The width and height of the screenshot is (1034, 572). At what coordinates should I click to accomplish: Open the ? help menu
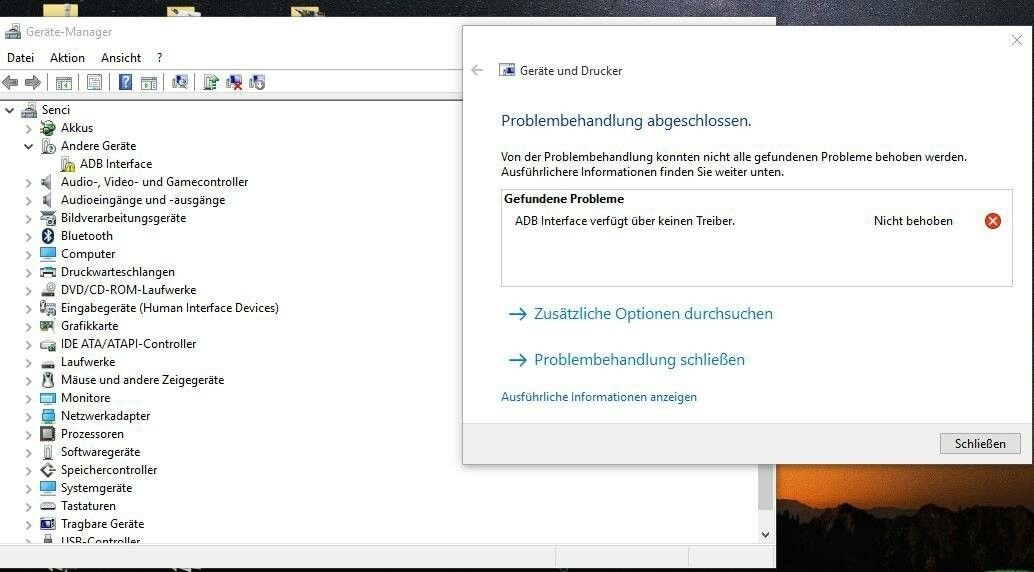[159, 57]
